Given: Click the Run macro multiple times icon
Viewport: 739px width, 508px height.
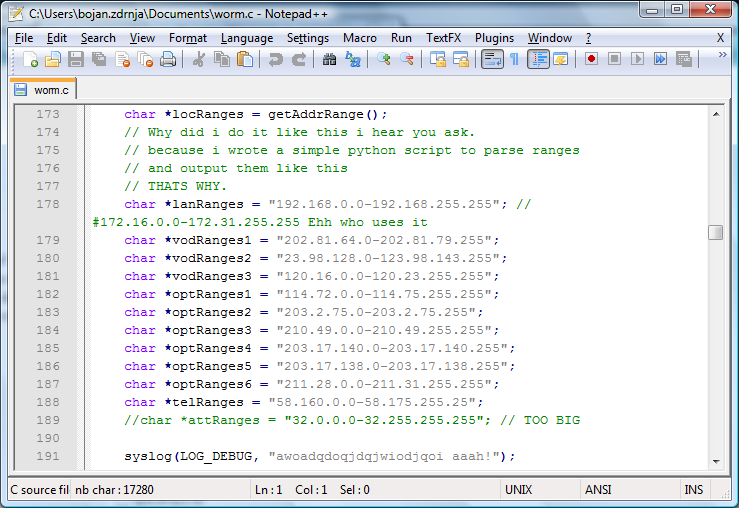Looking at the screenshot, I should pyautogui.click(x=660, y=60).
